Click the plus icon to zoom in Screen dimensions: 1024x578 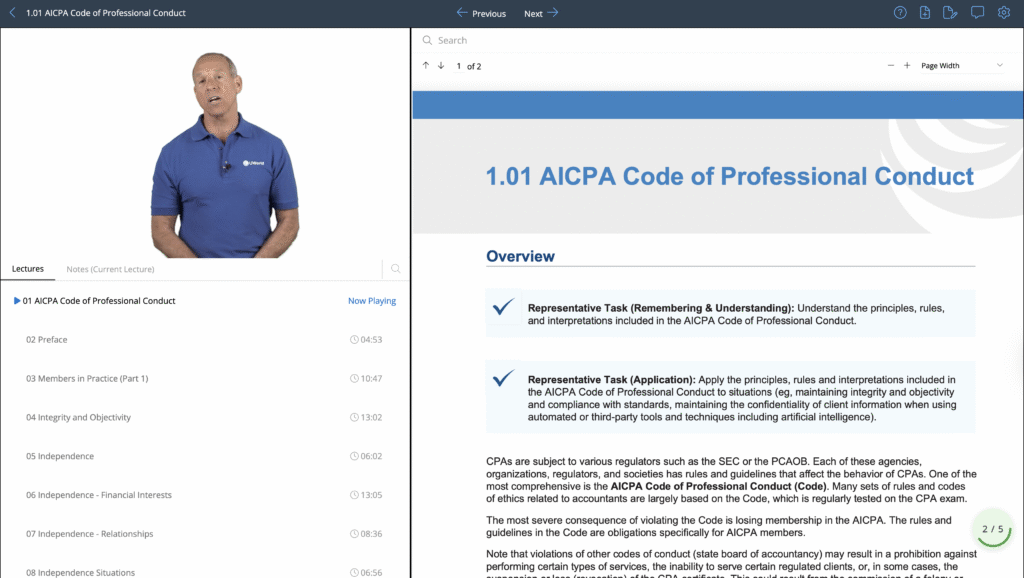(908, 65)
